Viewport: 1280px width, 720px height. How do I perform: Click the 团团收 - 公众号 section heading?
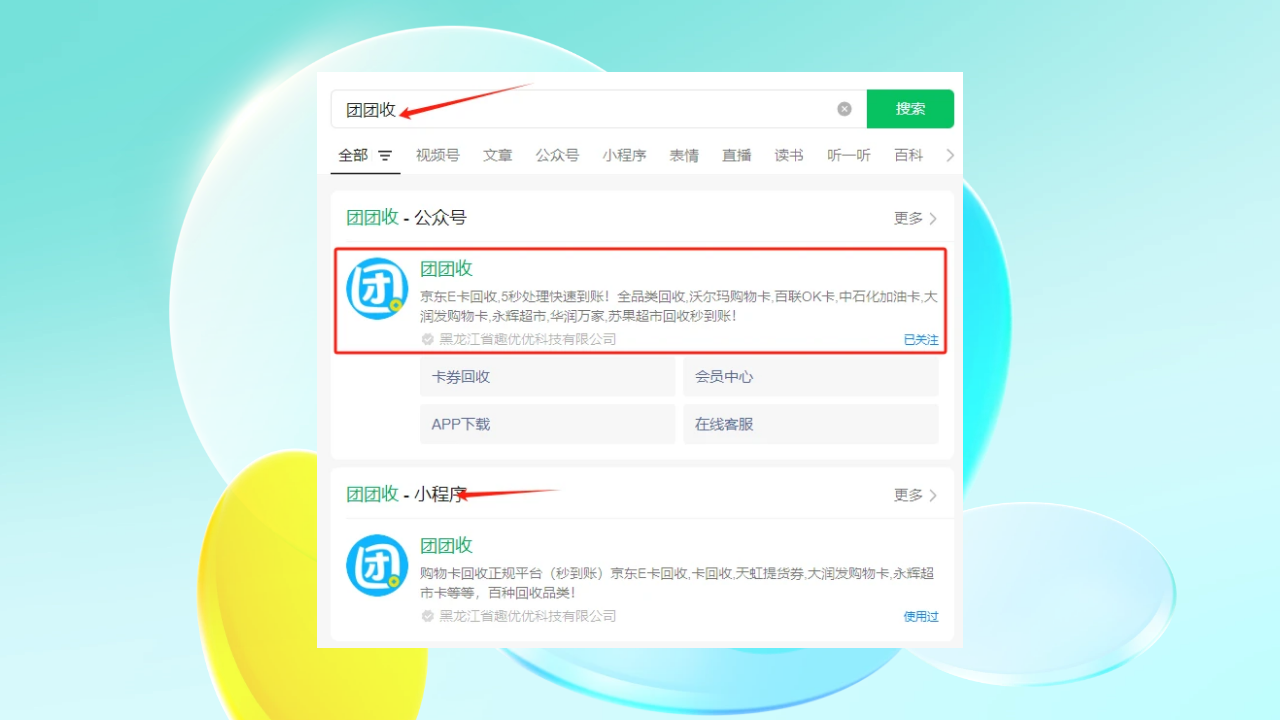[x=406, y=218]
